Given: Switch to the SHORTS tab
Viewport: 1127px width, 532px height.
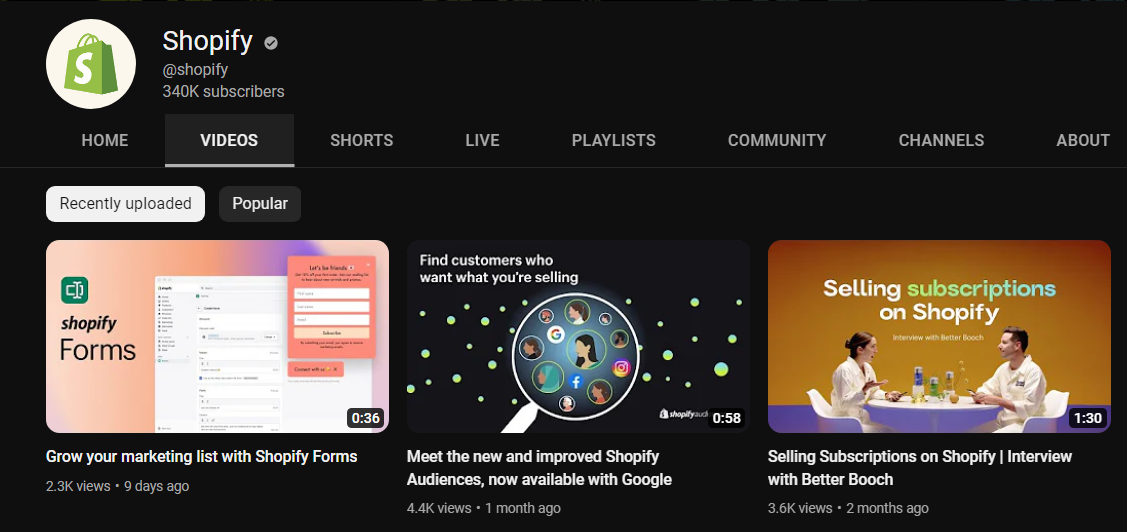Looking at the screenshot, I should 362,140.
